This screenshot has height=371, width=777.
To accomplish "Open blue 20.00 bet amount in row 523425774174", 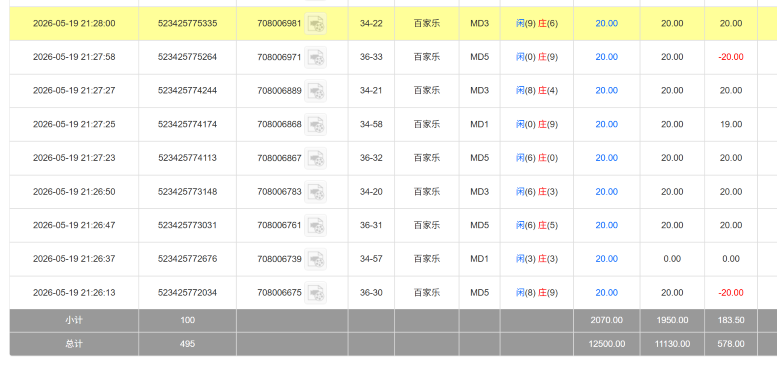I will (607, 124).
